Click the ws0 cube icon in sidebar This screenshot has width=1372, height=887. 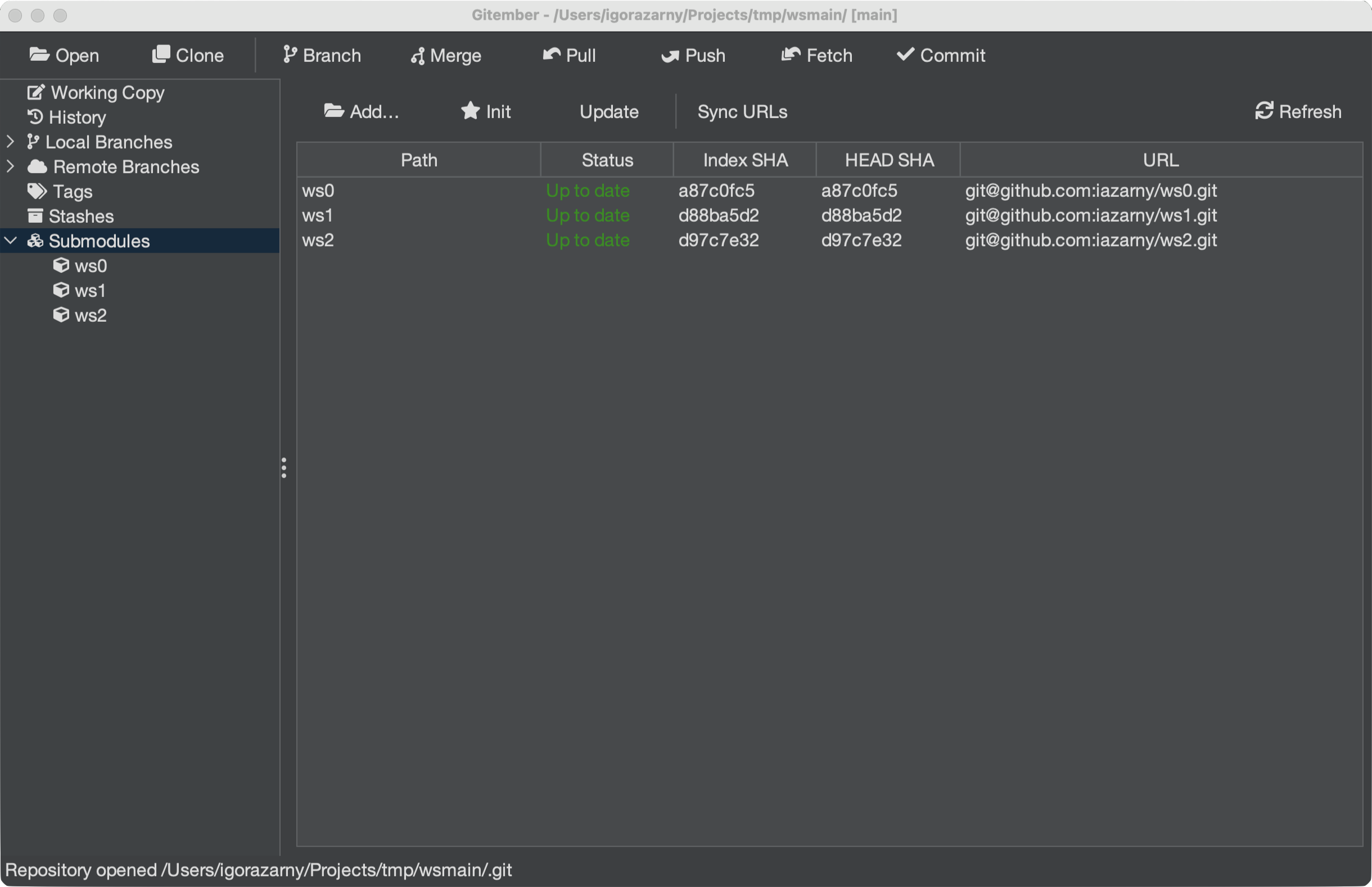[61, 265]
